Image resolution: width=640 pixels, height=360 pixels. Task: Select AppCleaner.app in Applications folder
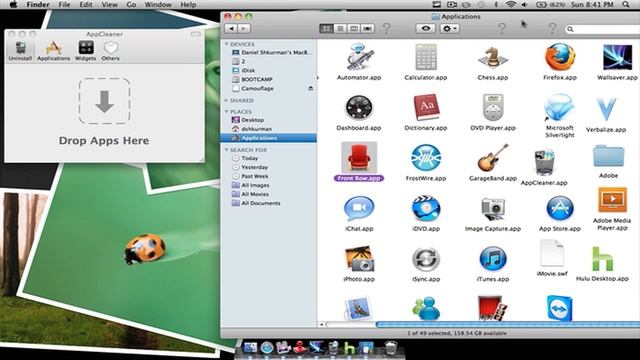tap(544, 163)
